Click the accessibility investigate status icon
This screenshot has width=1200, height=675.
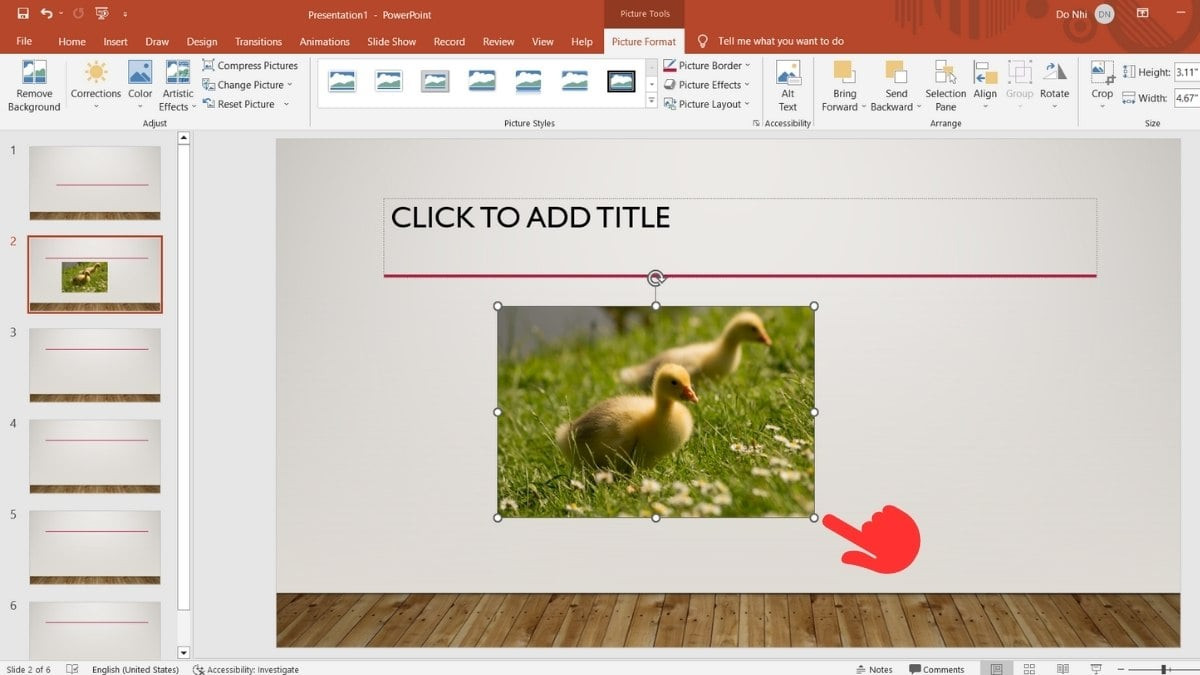tap(199, 669)
